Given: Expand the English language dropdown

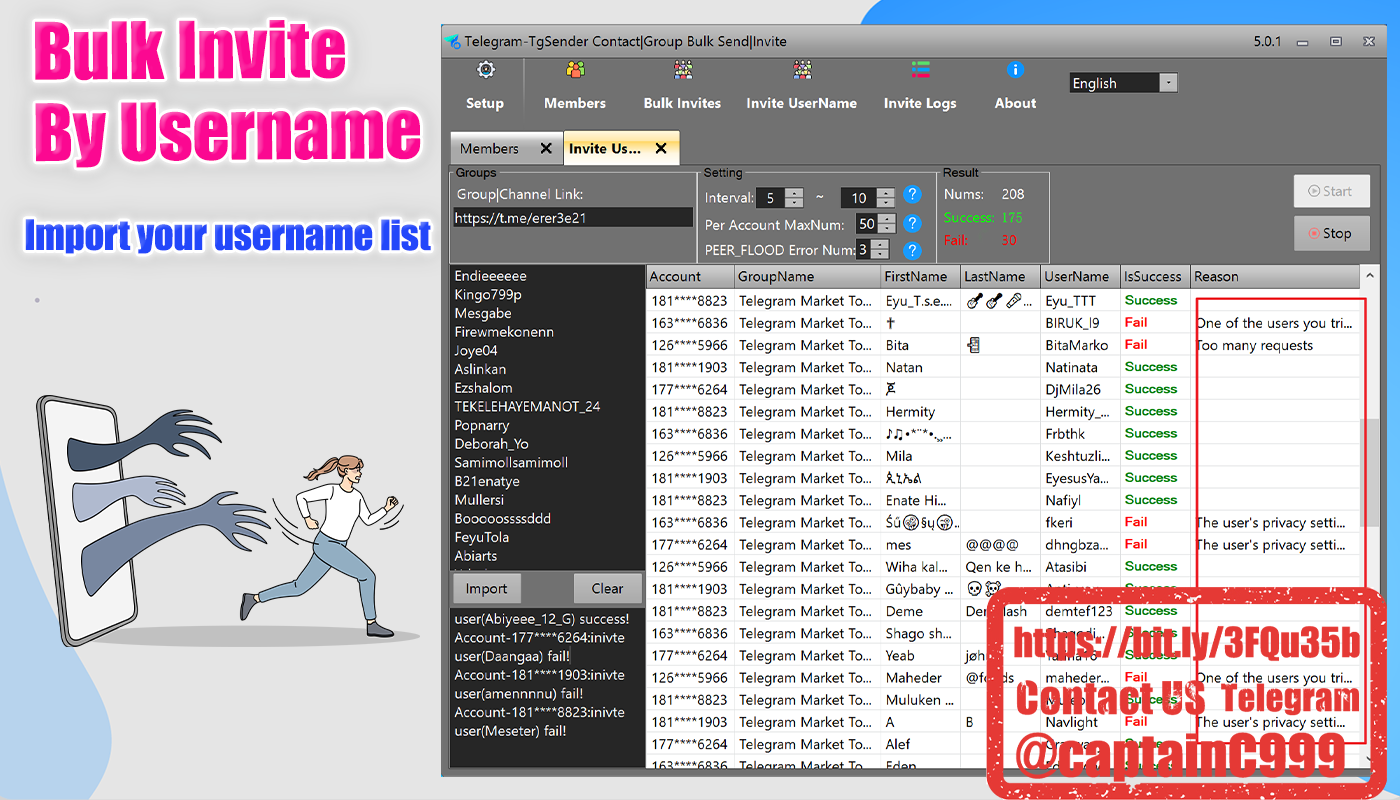Looking at the screenshot, I should [x=1168, y=83].
